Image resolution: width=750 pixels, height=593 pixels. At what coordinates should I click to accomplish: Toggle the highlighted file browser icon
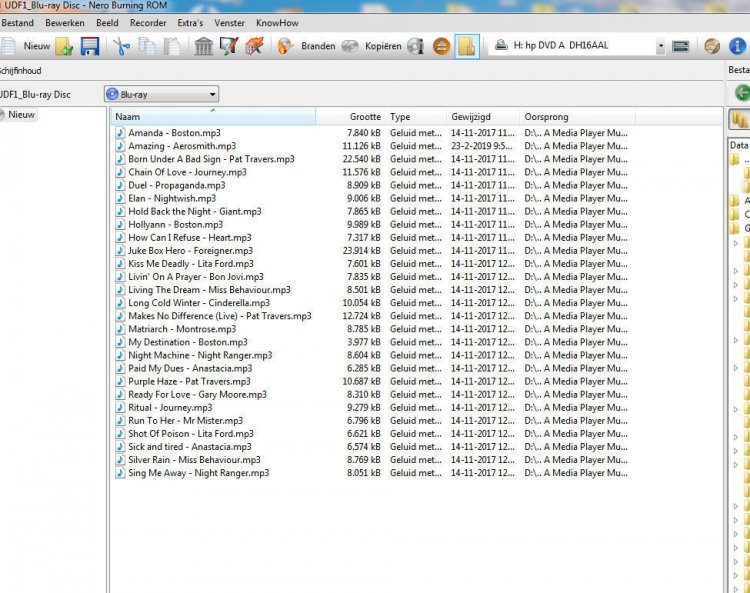[x=466, y=46]
